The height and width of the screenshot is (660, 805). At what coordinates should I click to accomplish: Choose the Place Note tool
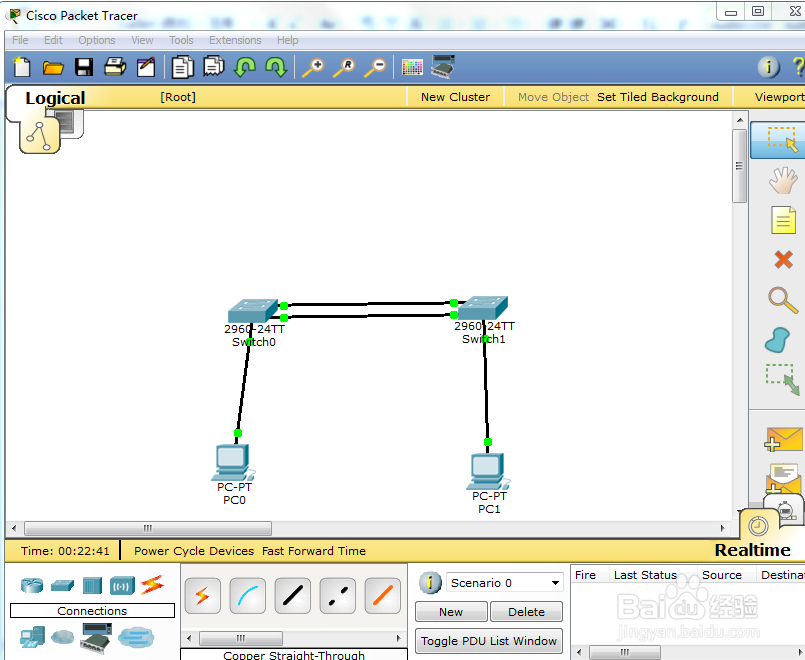[x=783, y=220]
